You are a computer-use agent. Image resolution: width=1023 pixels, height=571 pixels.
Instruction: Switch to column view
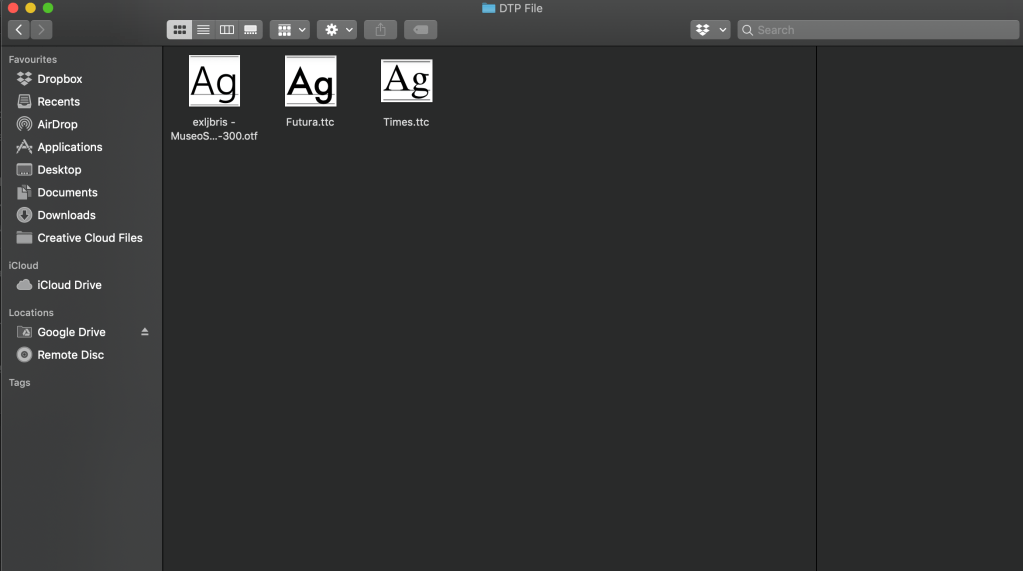227,30
